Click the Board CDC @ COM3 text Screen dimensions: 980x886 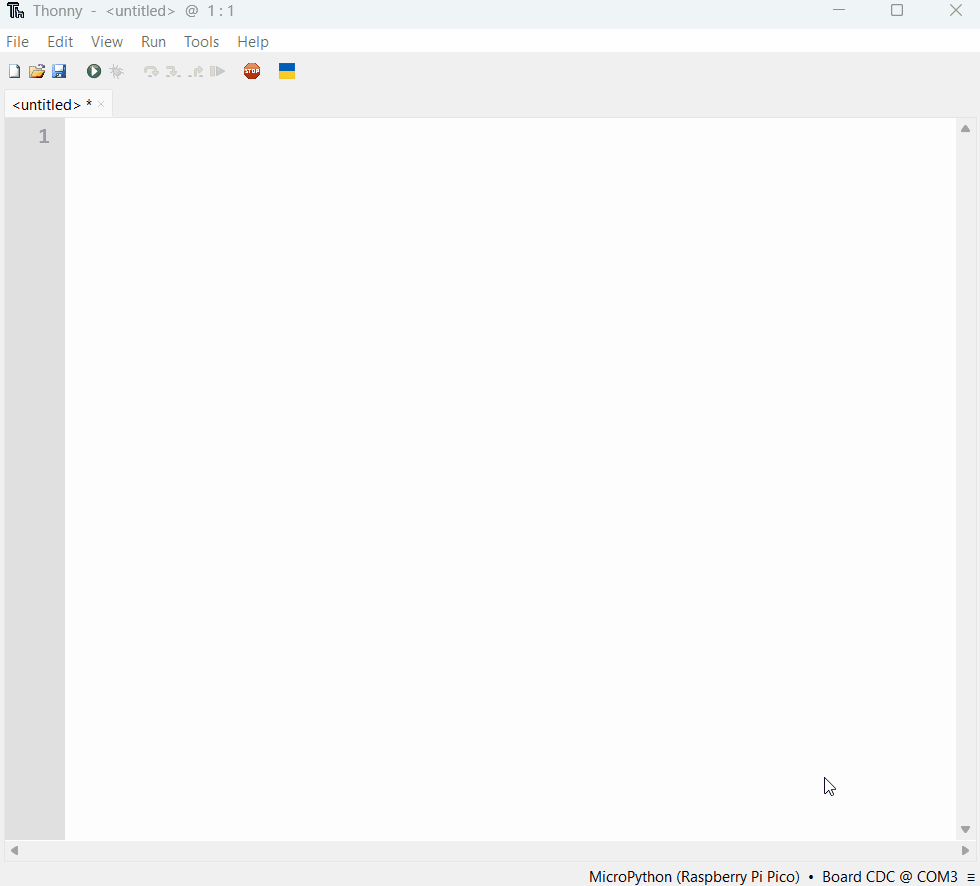click(889, 877)
